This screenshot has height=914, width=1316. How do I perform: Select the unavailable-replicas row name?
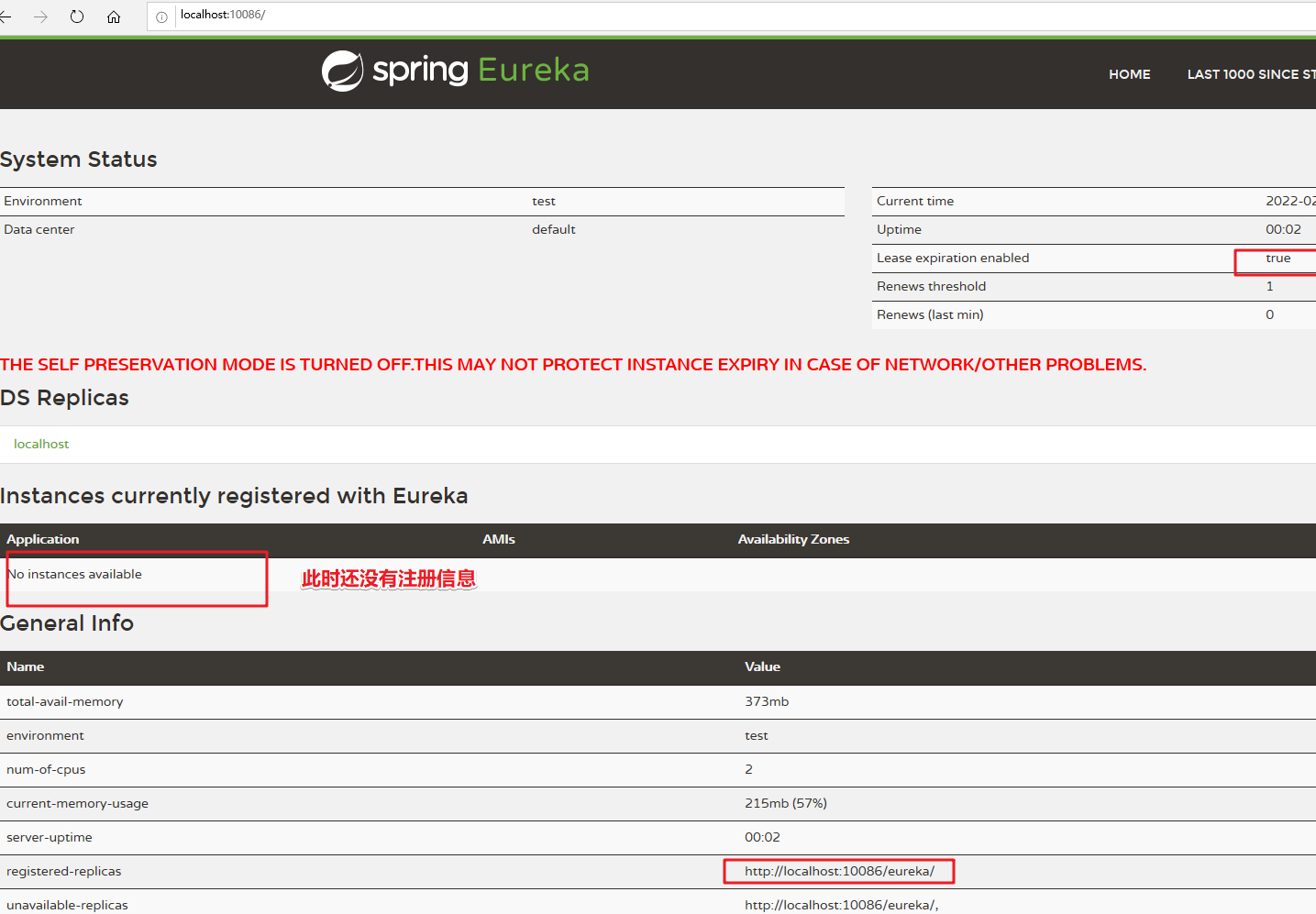pos(67,905)
